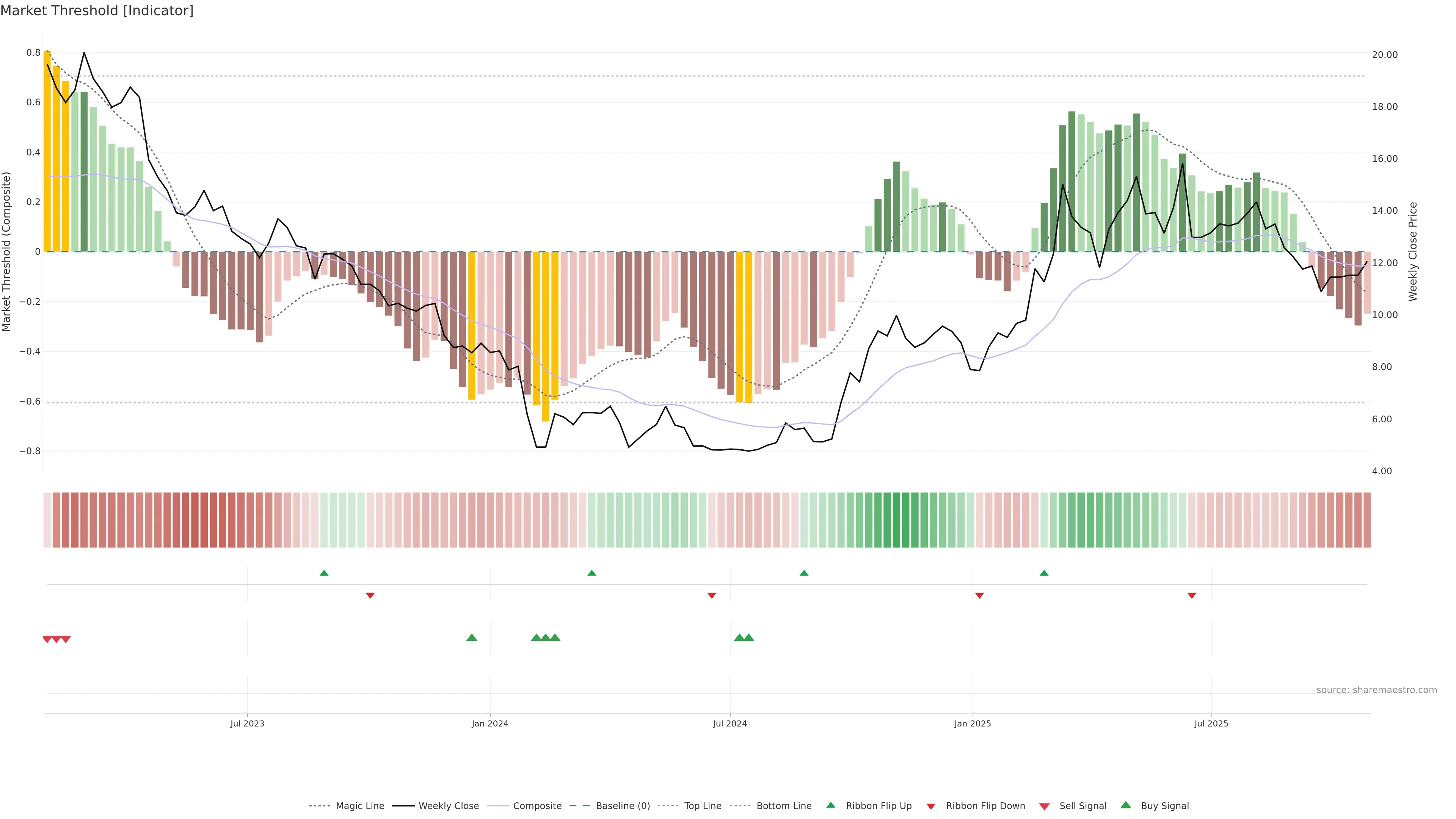Click darkest green cell in color ribbon
This screenshot has width=1456, height=819.
[896, 520]
